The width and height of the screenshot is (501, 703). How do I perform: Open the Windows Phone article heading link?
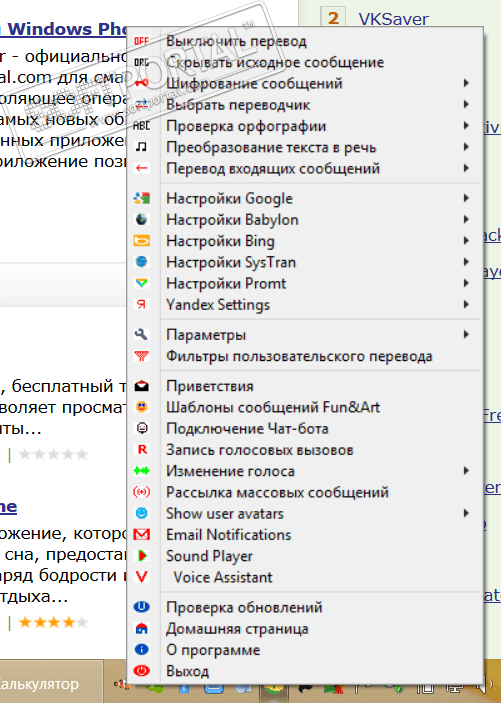pyautogui.click(x=65, y=29)
